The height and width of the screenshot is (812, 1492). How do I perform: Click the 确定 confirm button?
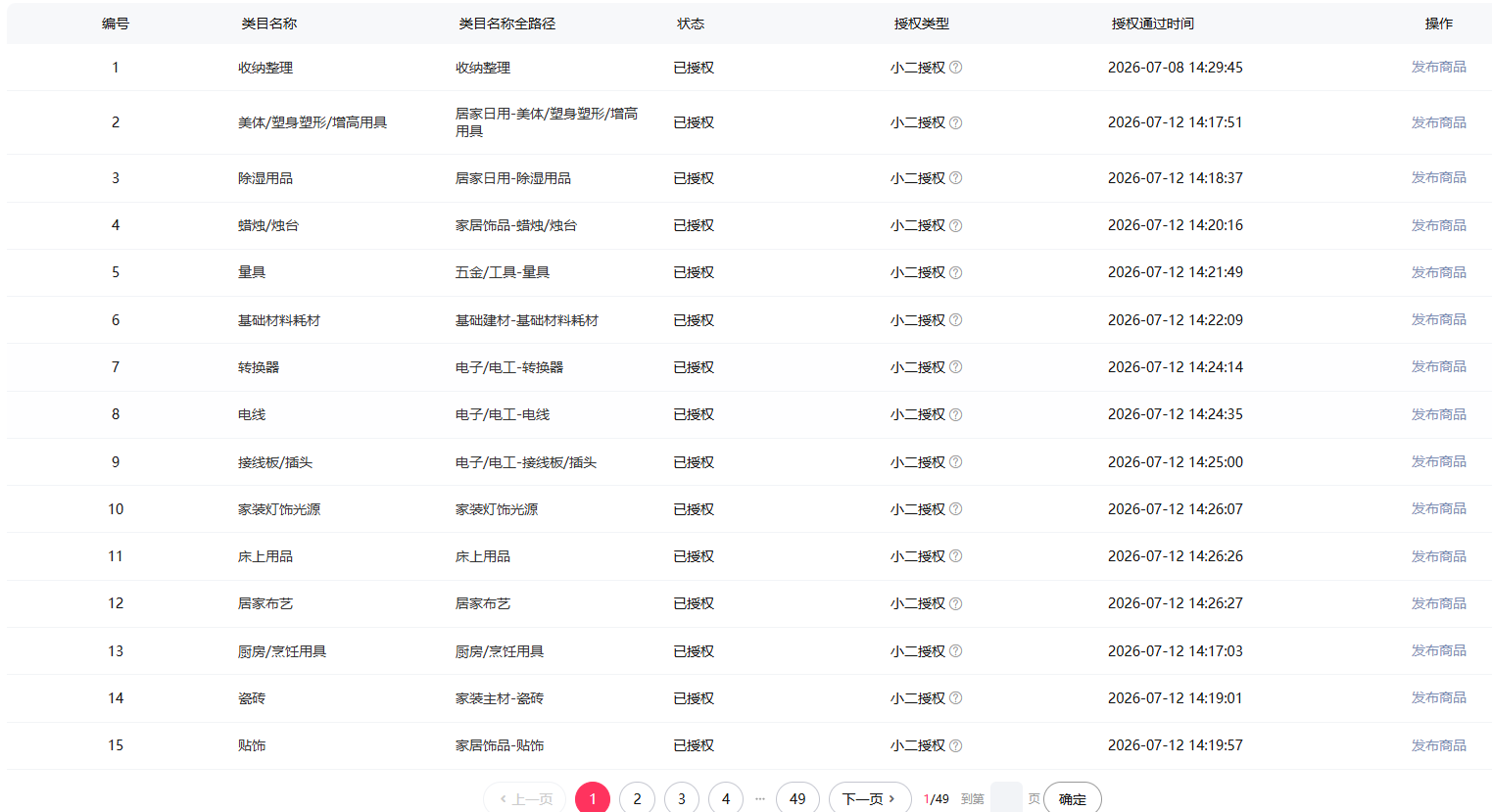coord(1073,798)
